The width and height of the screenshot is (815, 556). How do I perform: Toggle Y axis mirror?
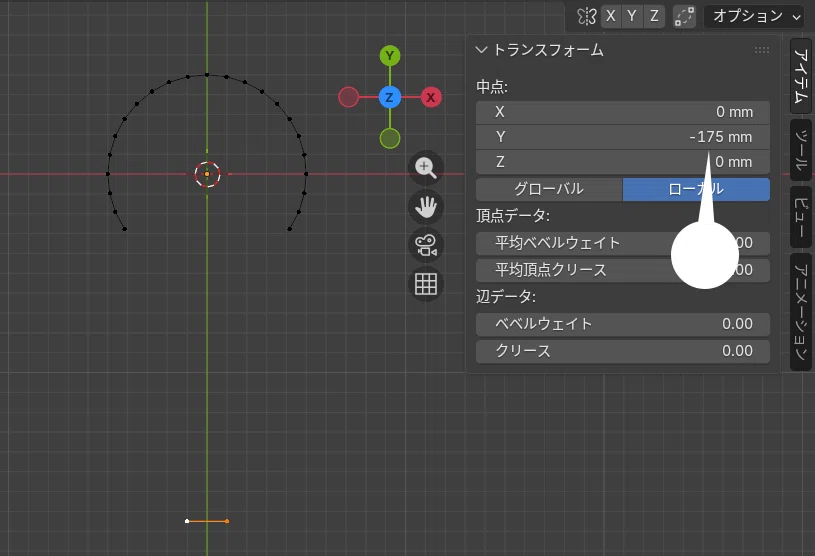632,16
